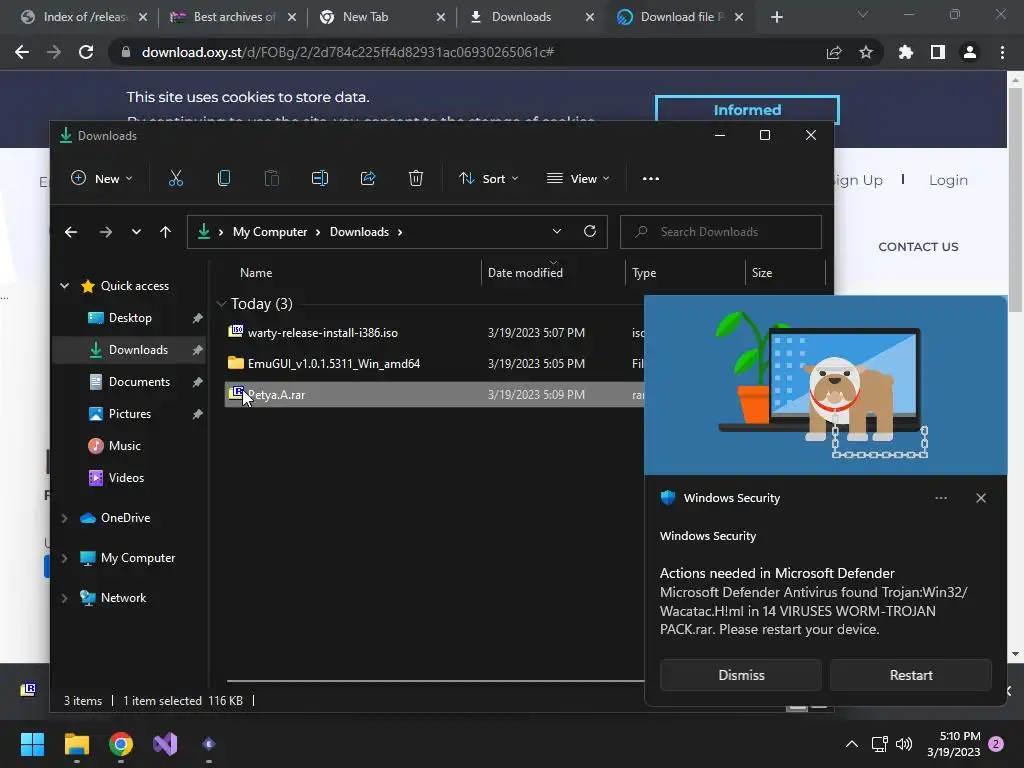Click the Informed cookie button
This screenshot has height=768, width=1024.
(x=747, y=110)
